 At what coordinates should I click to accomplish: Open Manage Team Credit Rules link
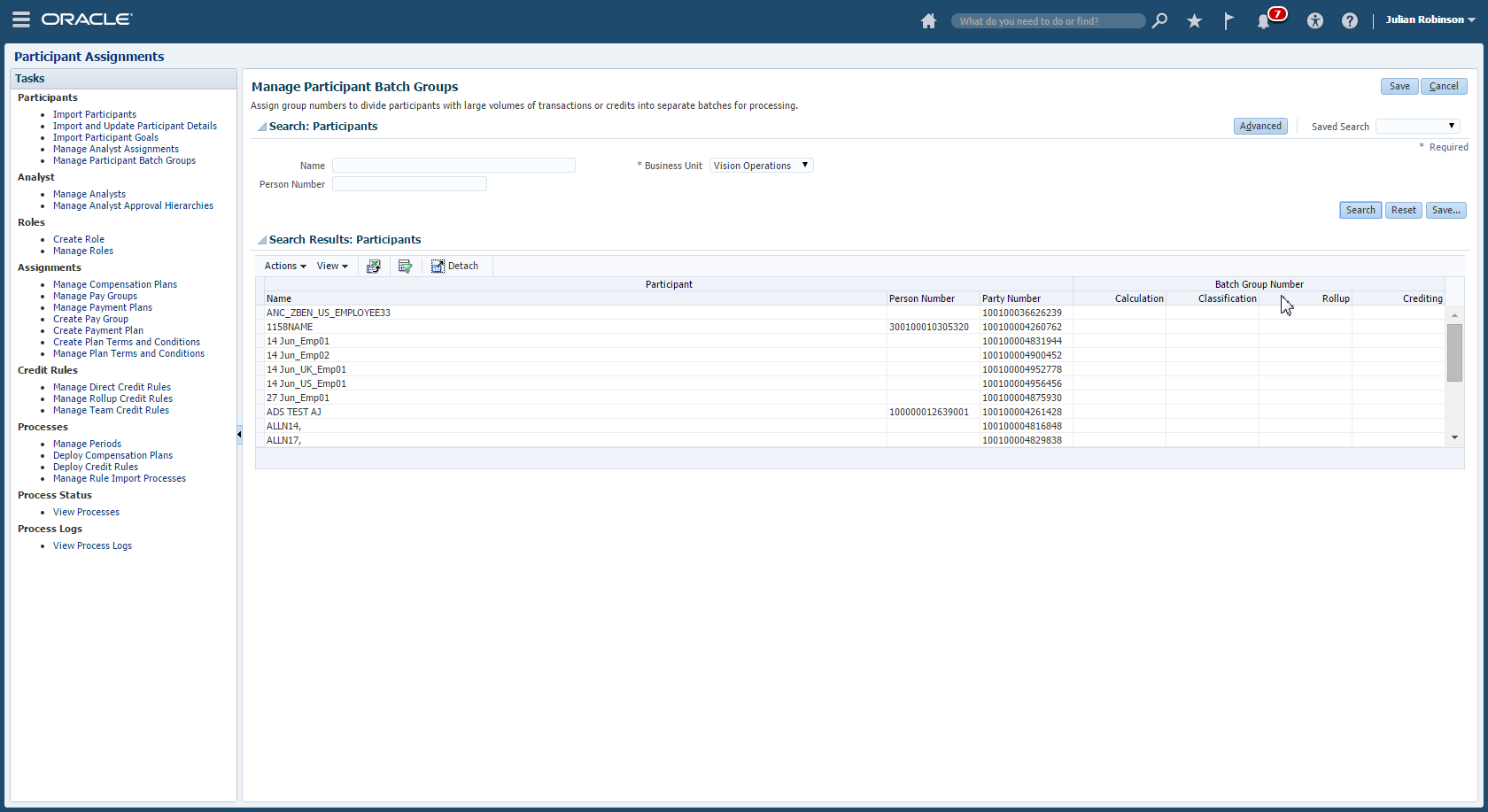[x=111, y=410]
